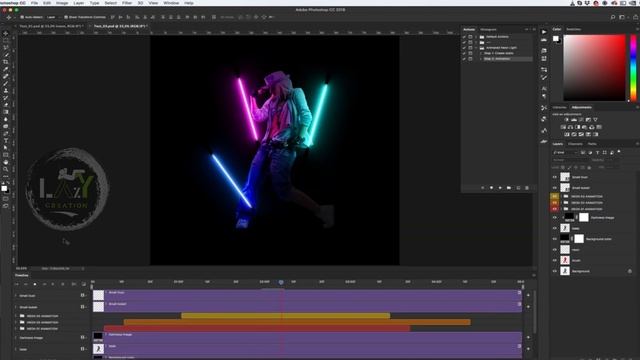The image size is (640, 360).
Task: Toggle visibility of bottom Background layer
Action: click(x=554, y=271)
